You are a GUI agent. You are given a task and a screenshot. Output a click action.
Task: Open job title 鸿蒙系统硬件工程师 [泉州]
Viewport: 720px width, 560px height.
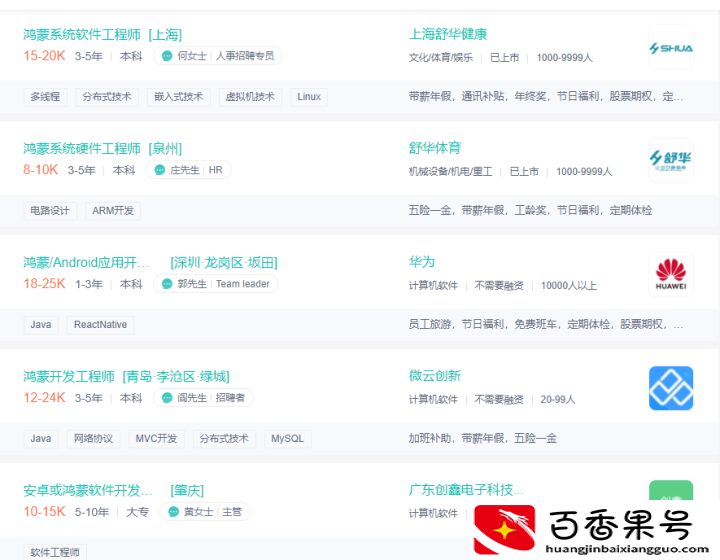[x=102, y=148]
